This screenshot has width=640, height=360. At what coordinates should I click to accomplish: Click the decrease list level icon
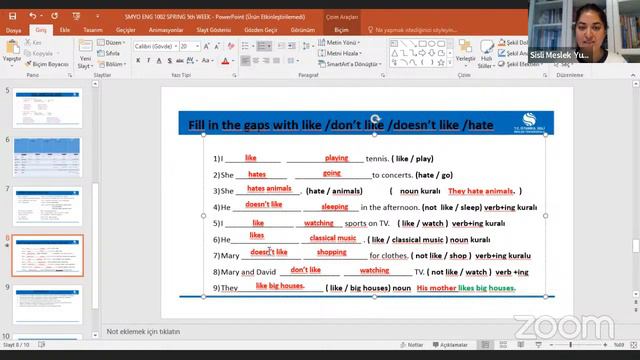(282, 46)
